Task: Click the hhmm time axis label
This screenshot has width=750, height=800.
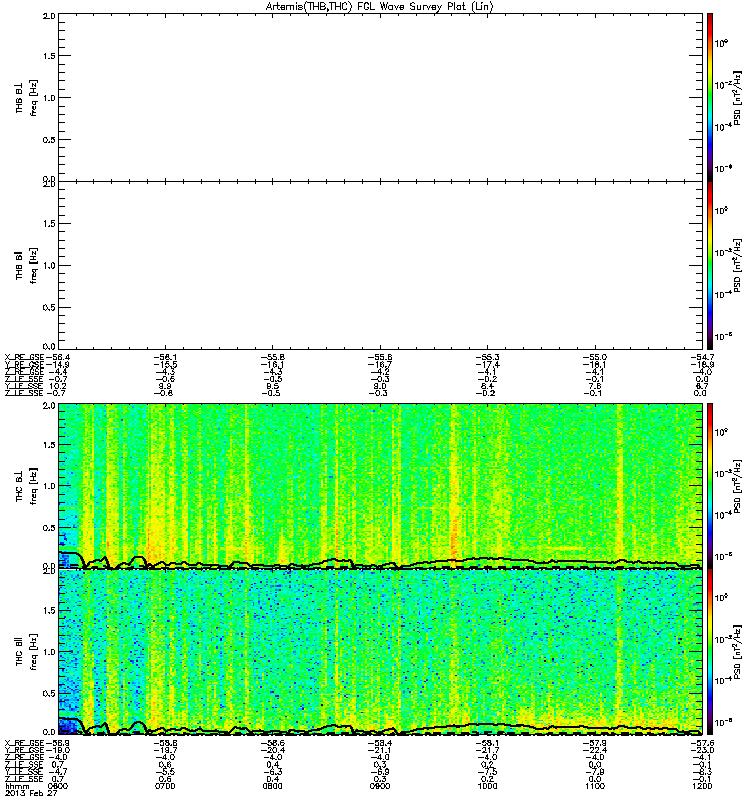Action: click(x=16, y=786)
